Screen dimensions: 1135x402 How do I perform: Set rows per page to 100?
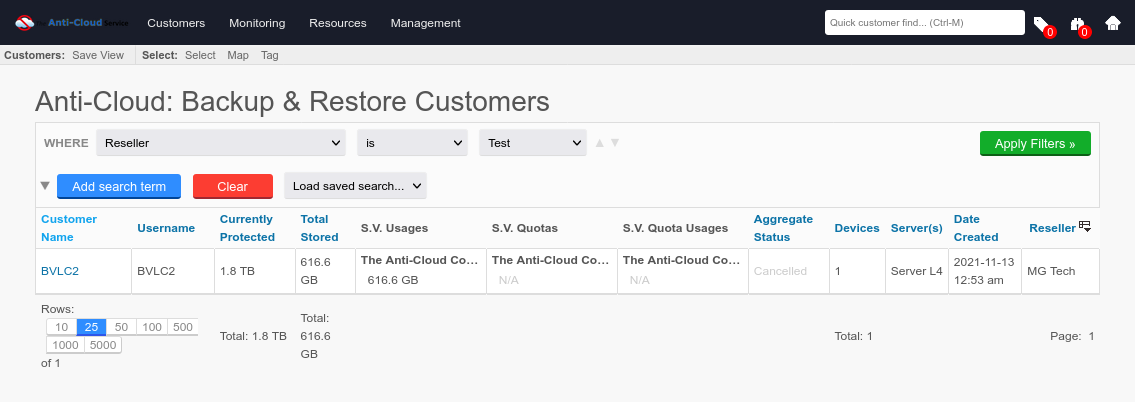point(152,327)
